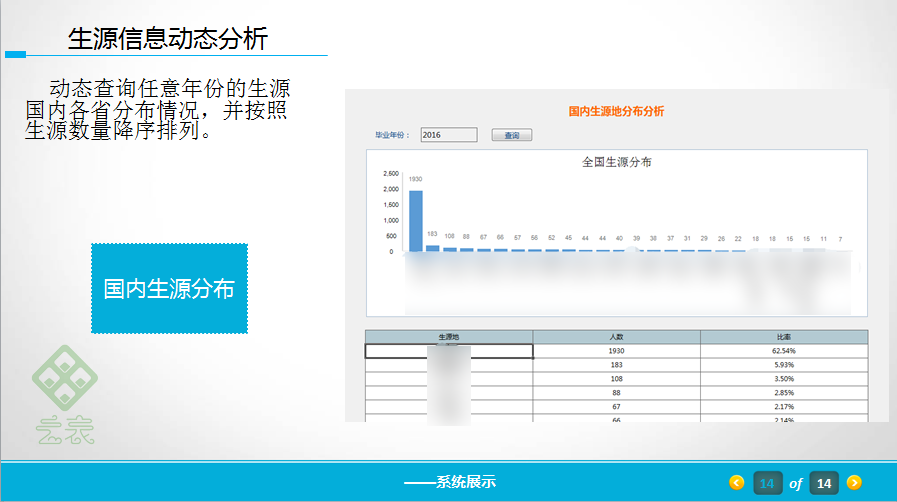
Task: Select the table cell showing 108
Action: click(616, 379)
